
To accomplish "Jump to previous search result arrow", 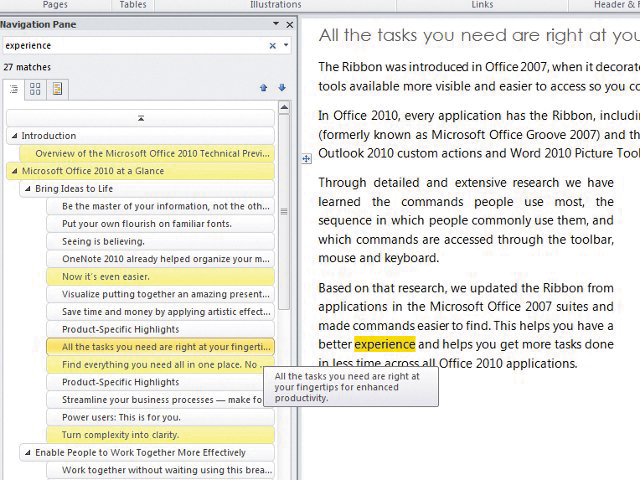I will pos(263,88).
